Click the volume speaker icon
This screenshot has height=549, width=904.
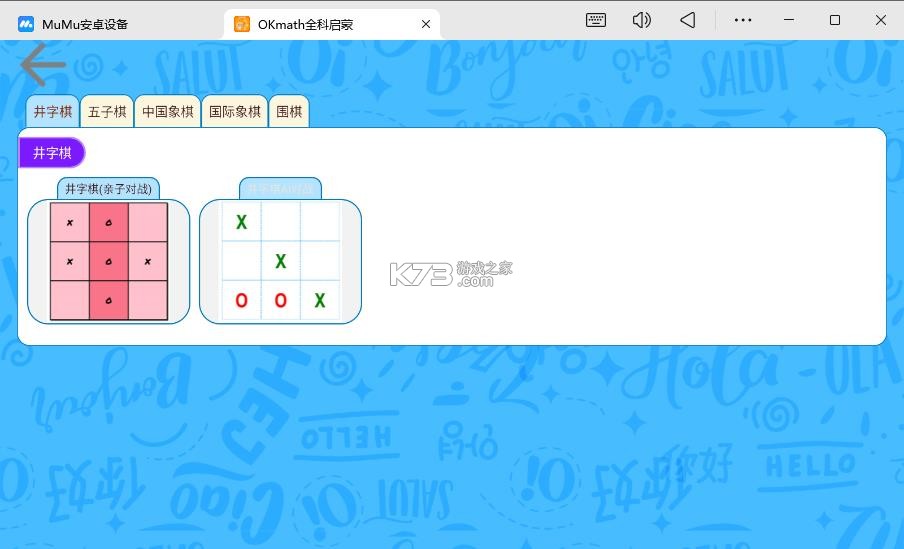click(x=642, y=20)
